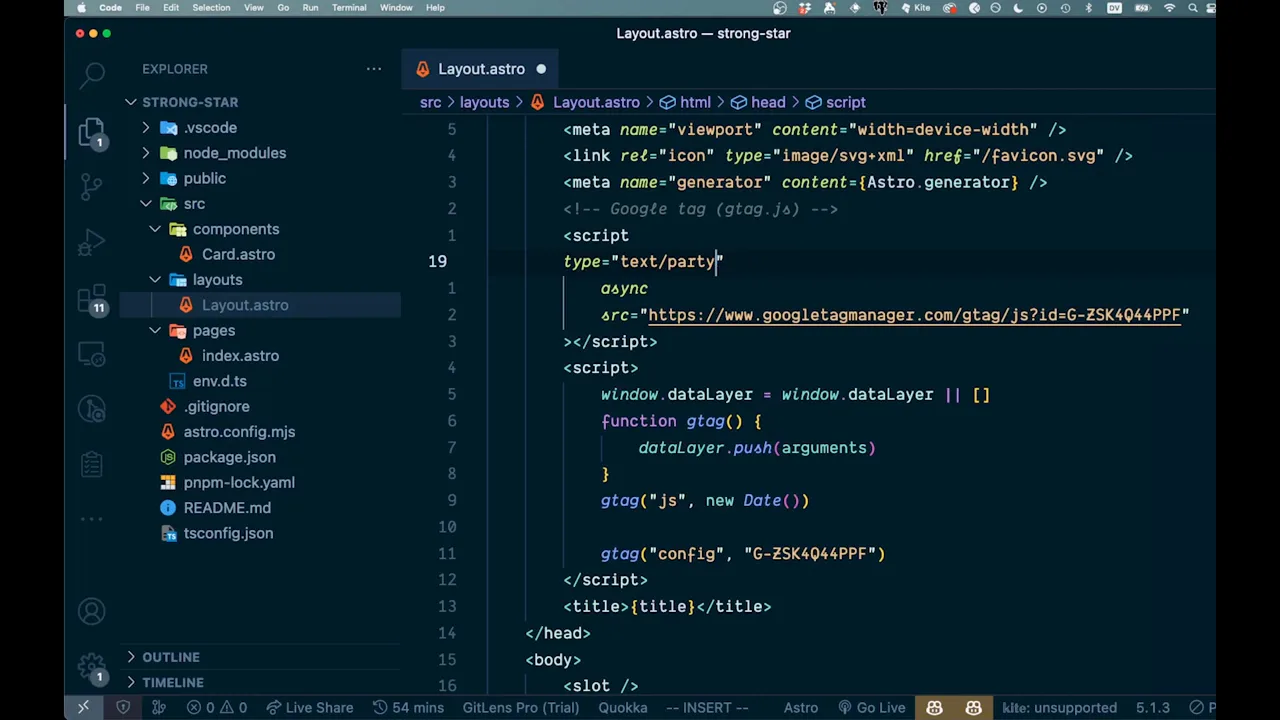Click the second Copilot icon in status bar

click(x=973, y=708)
